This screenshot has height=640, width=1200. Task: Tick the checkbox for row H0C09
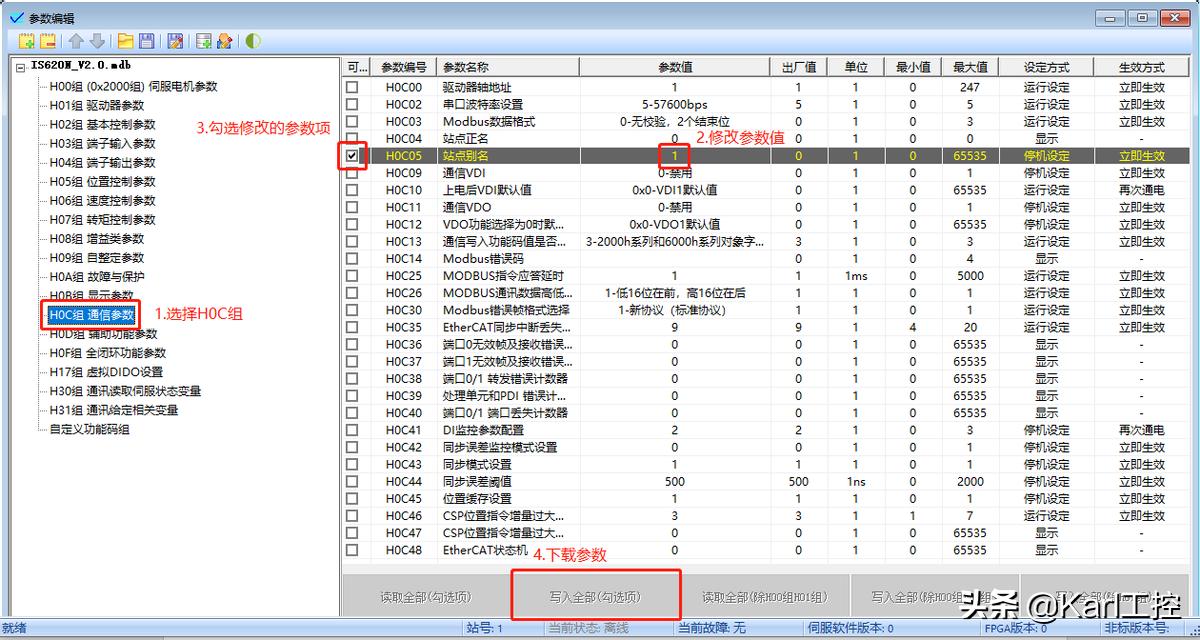click(x=352, y=173)
